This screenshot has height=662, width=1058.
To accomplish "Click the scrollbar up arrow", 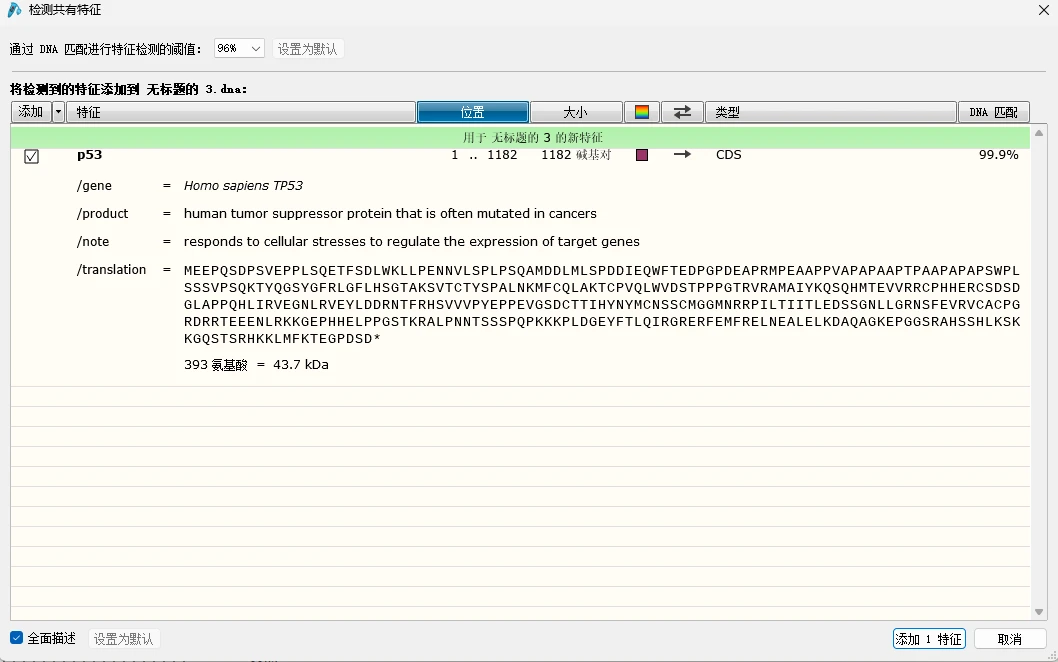I will pyautogui.click(x=1038, y=133).
